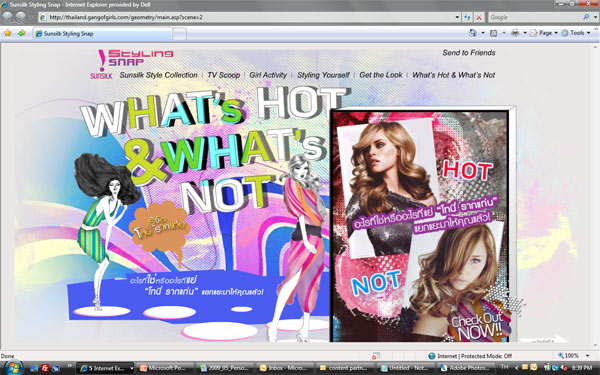Click the third quick launch icon beside FileZilla
This screenshot has width=600, height=375.
(x=56, y=368)
